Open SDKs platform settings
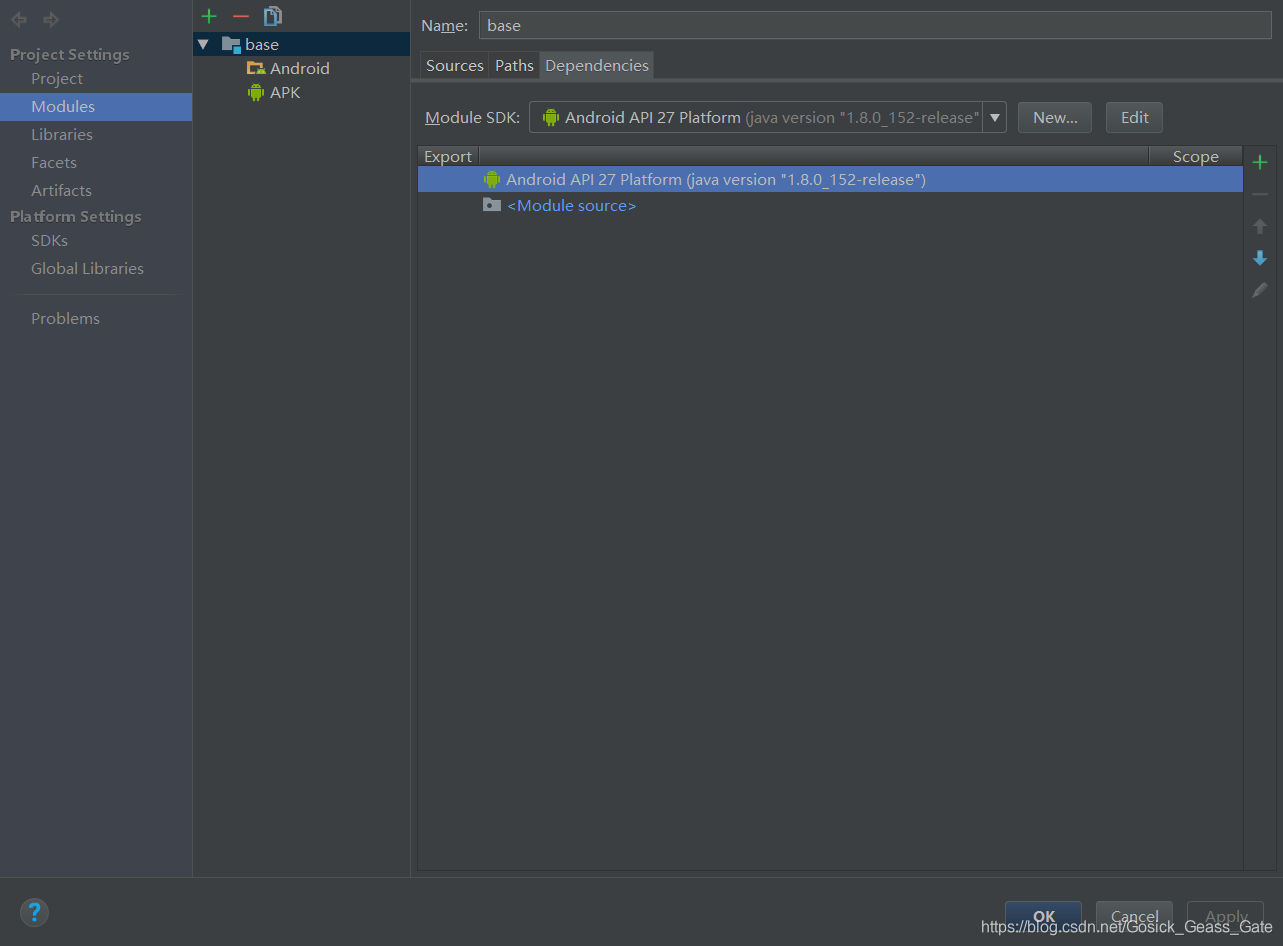This screenshot has width=1283, height=946. point(49,240)
